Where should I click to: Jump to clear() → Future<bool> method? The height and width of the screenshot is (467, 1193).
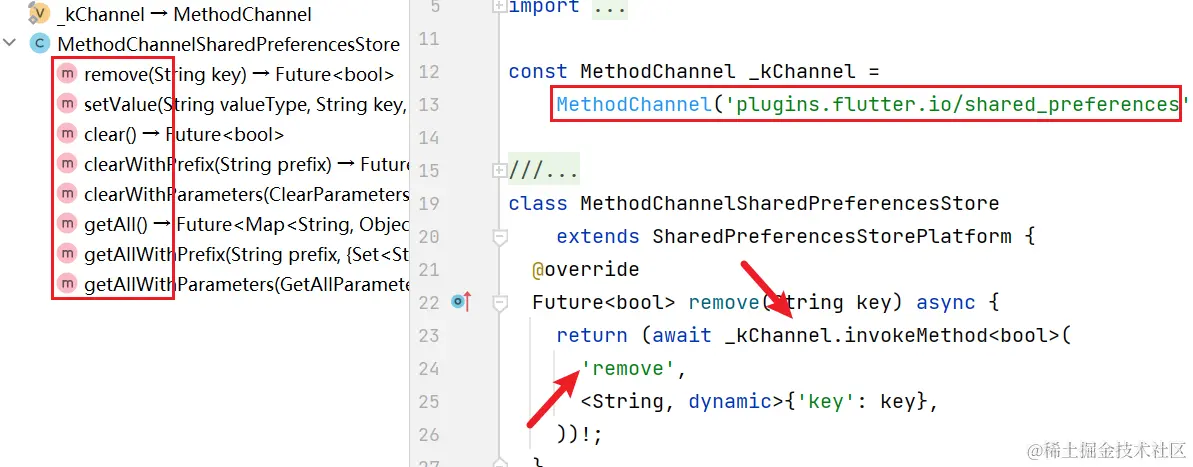tap(184, 134)
